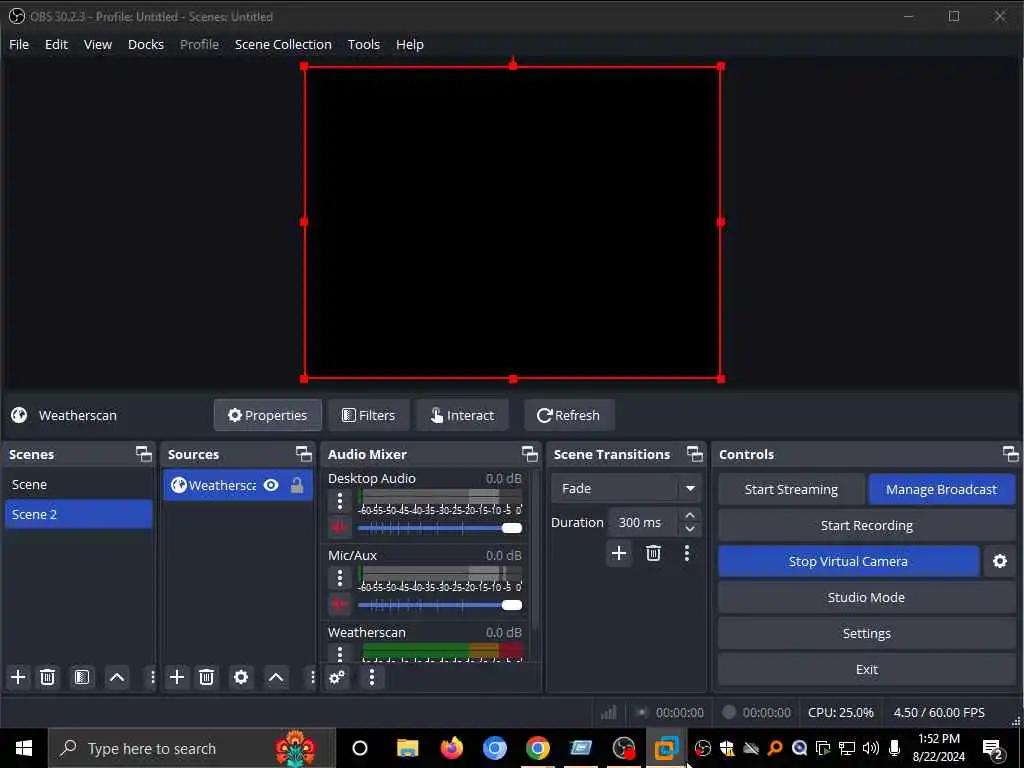Viewport: 1024px width, 768px height.
Task: Toggle mute on Mic/Aux
Action: pyautogui.click(x=339, y=604)
